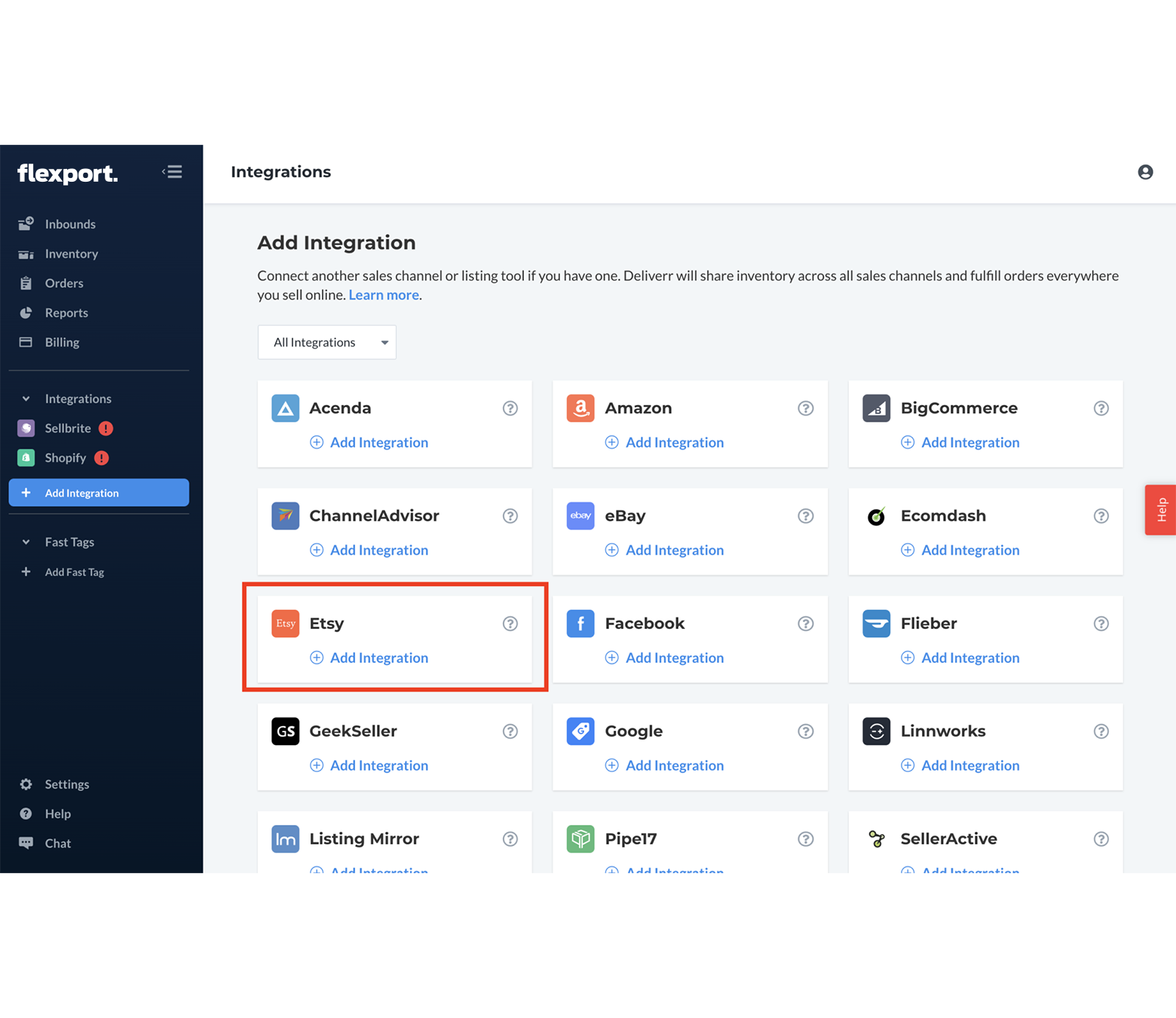The height and width of the screenshot is (1018, 1176).
Task: Open help info for eBay
Action: [x=806, y=516]
